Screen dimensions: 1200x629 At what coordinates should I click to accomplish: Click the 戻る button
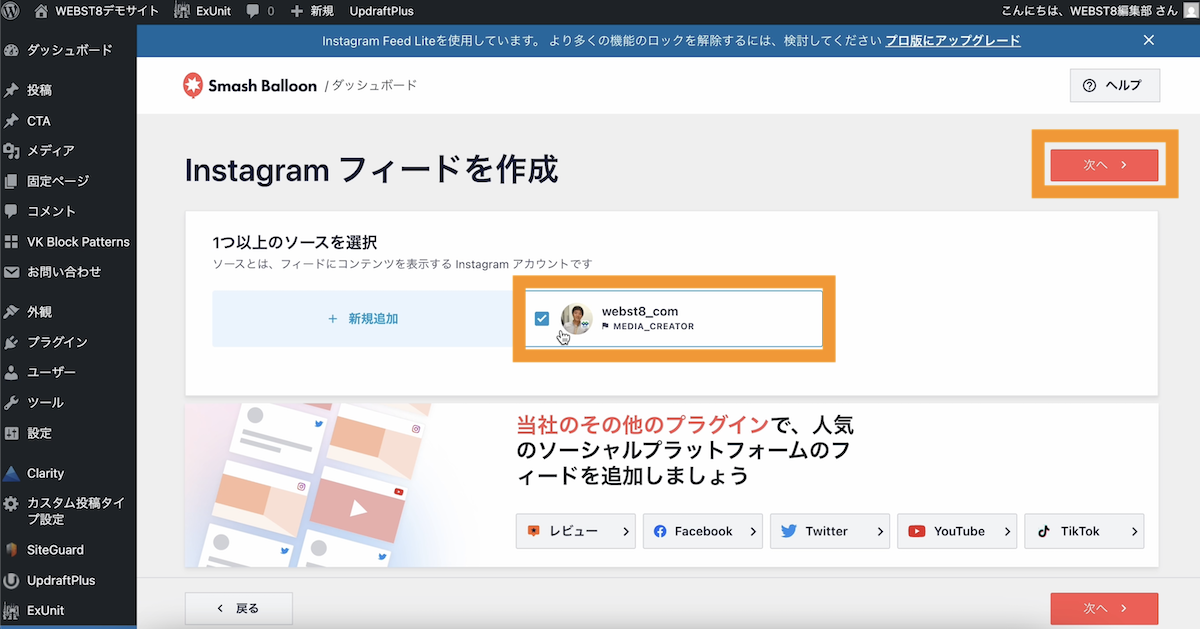pos(238,608)
